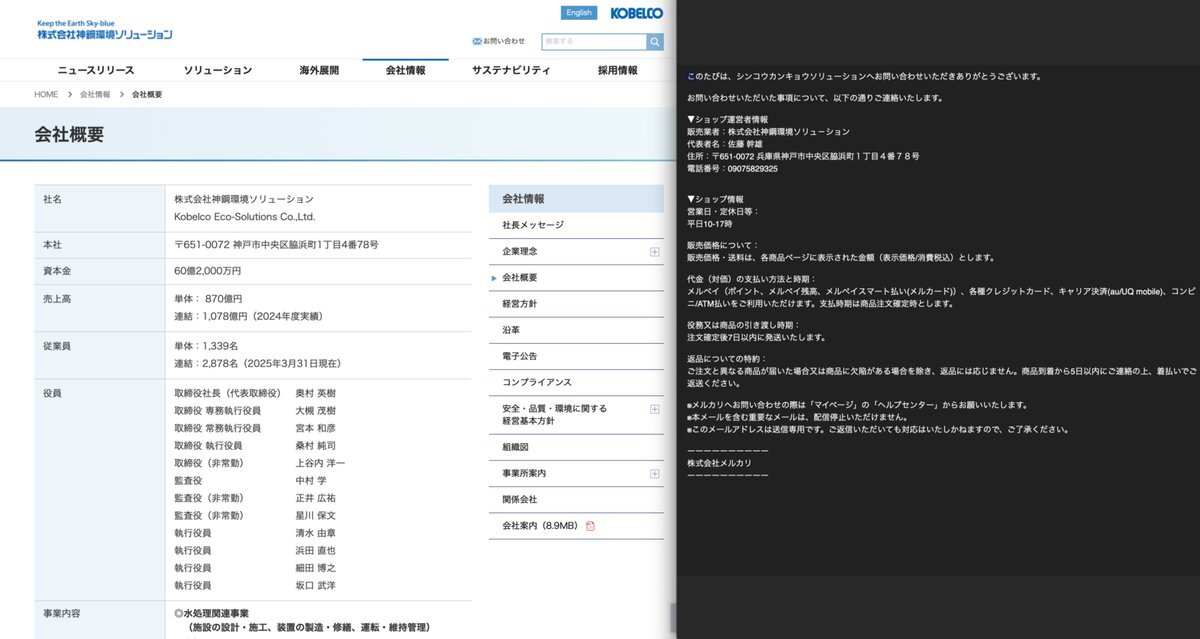Open the サステナビリティ menu
Image resolution: width=1200 pixels, height=639 pixels.
pyautogui.click(x=511, y=70)
